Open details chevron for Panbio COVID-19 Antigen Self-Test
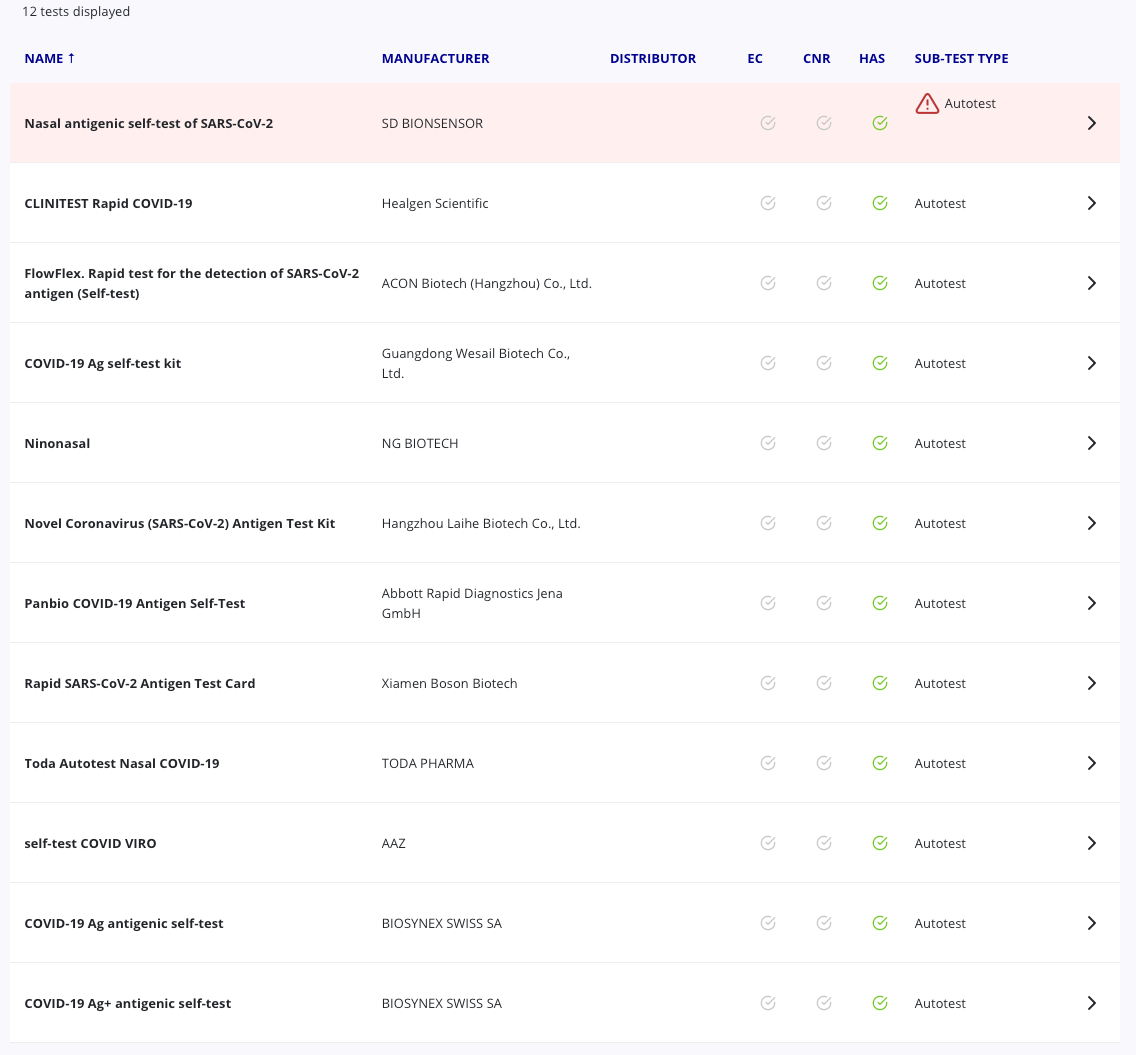Viewport: 1136px width, 1055px height. [1092, 603]
